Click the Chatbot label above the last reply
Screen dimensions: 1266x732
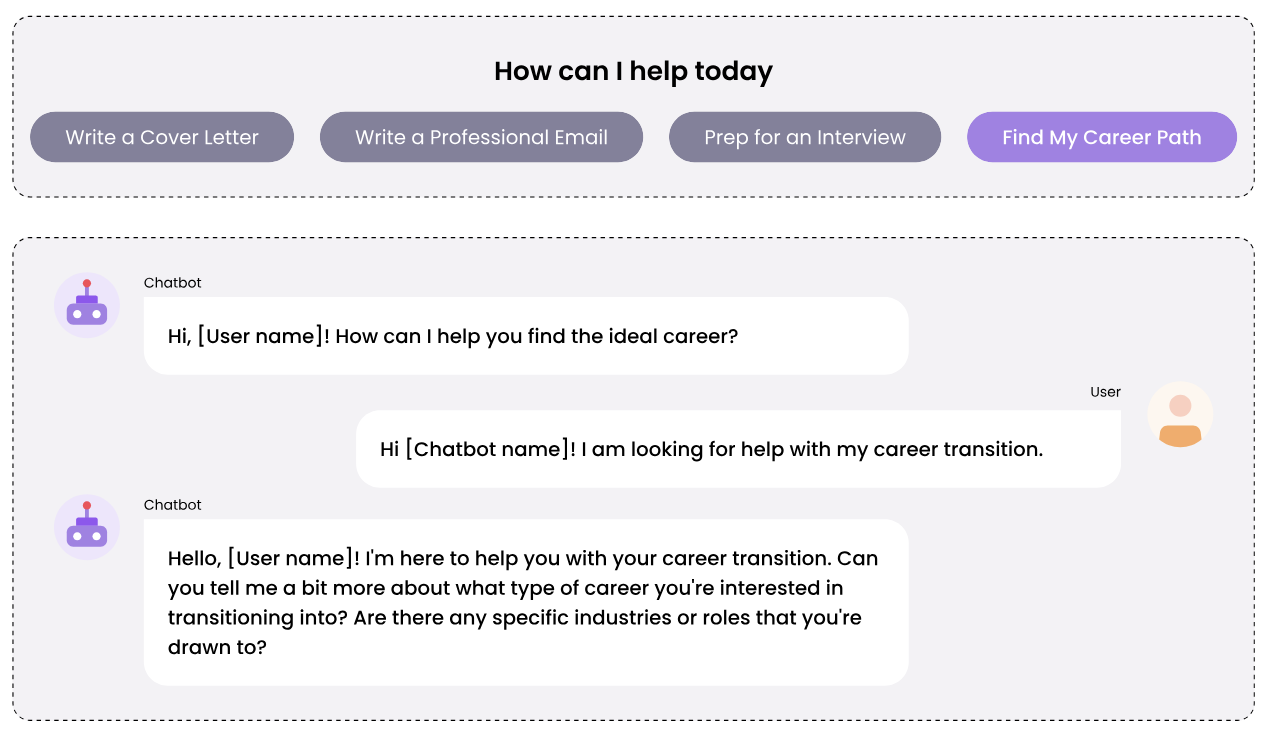173,505
